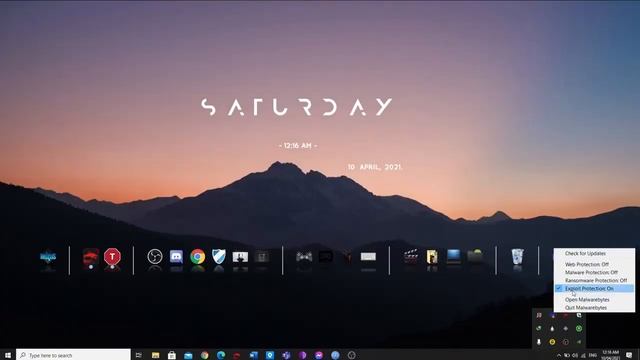Collapse the hidden tray icons chevron
This screenshot has height=360, width=640.
559,356
